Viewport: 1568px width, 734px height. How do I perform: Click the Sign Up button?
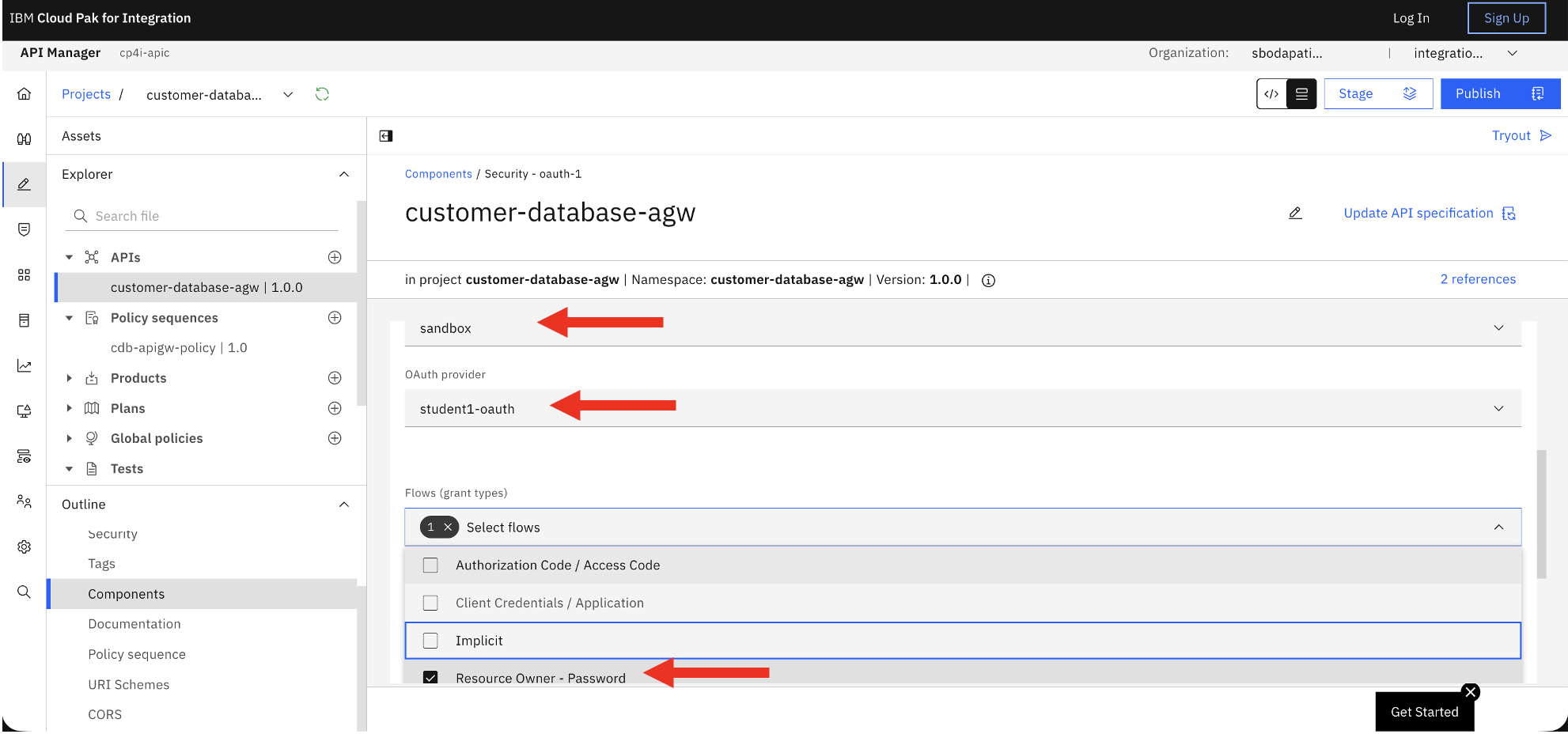(1506, 18)
